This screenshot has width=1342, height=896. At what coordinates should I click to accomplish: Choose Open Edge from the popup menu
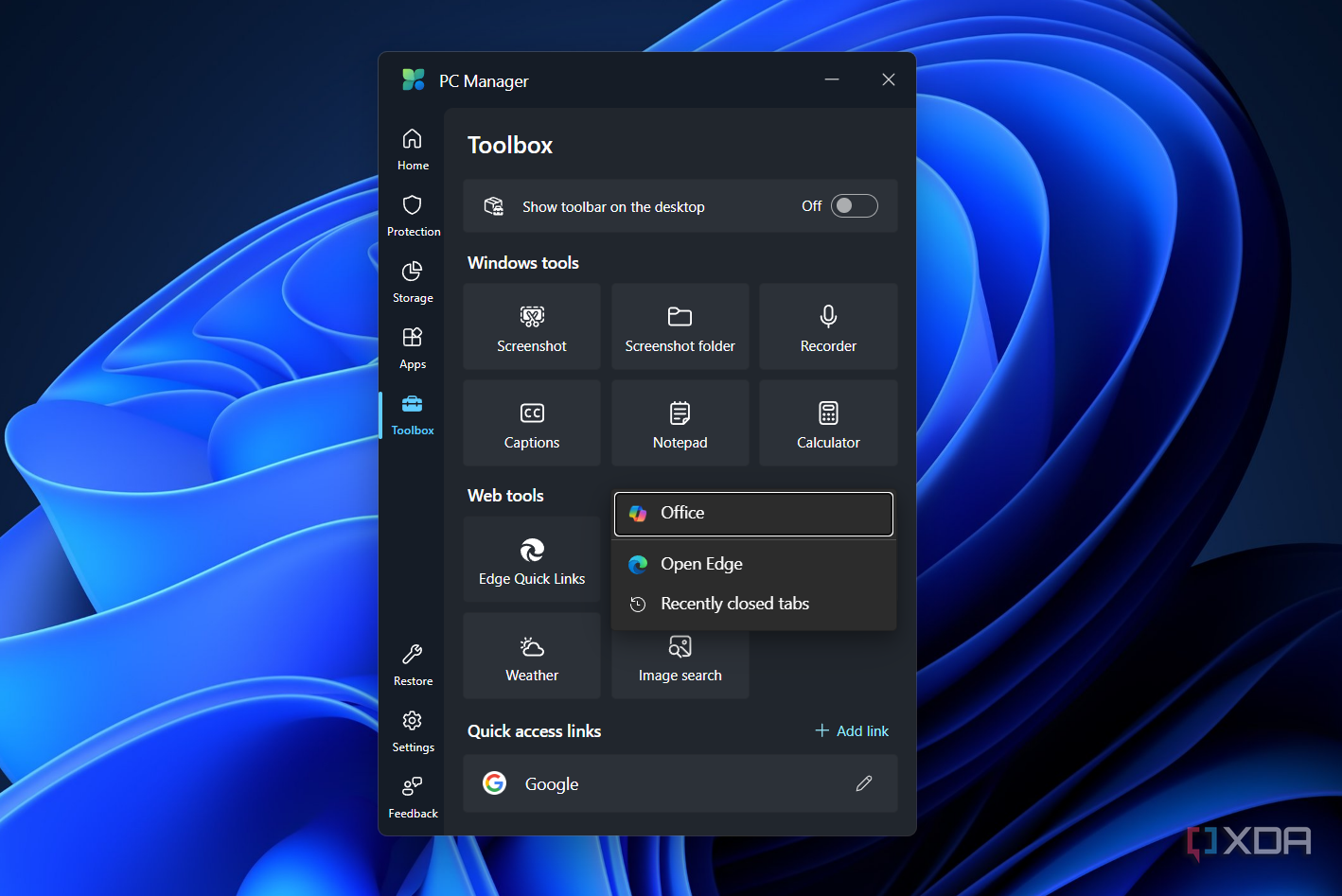click(x=753, y=564)
